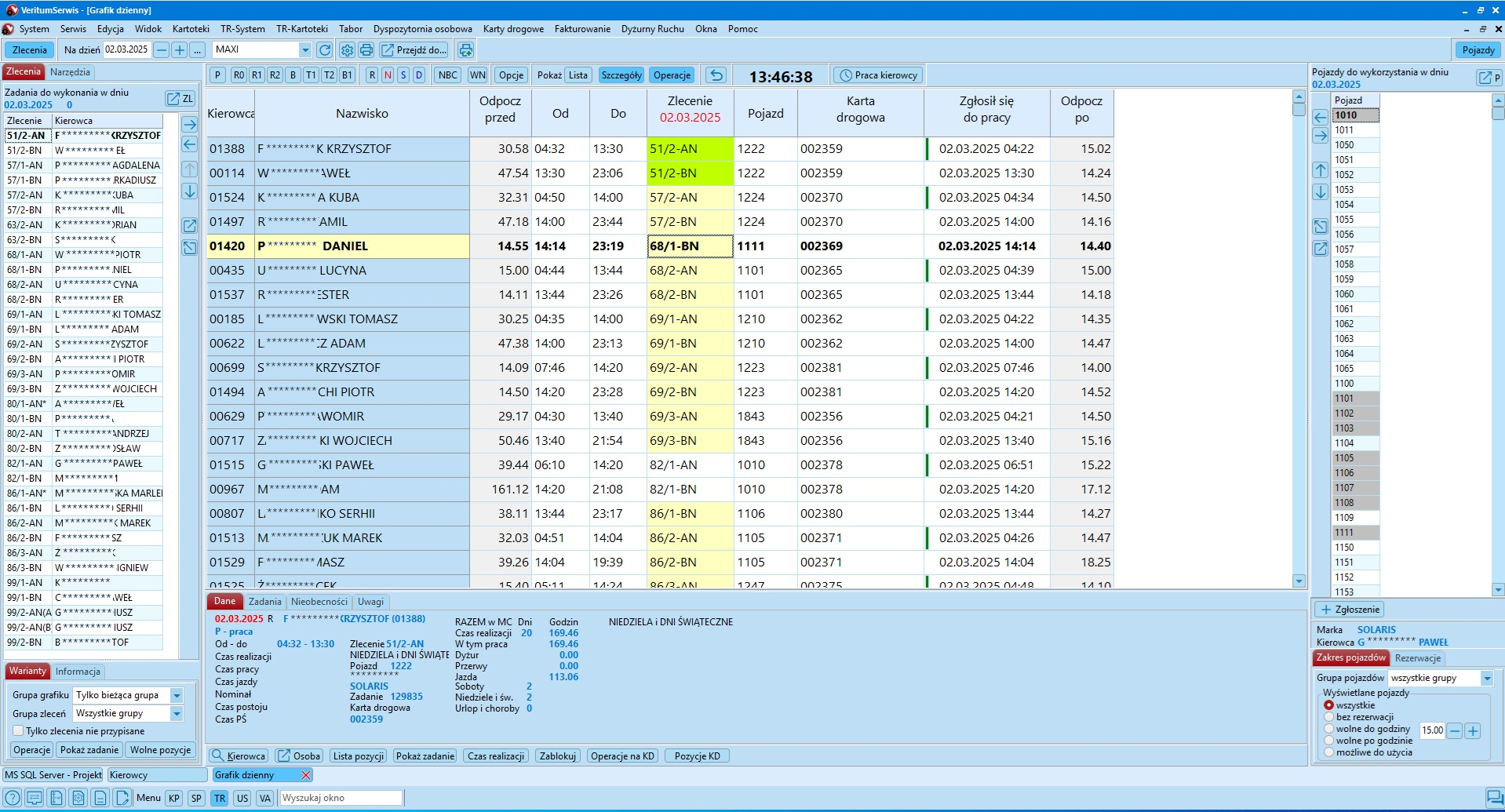Click the Praca kierowcy button

point(878,75)
